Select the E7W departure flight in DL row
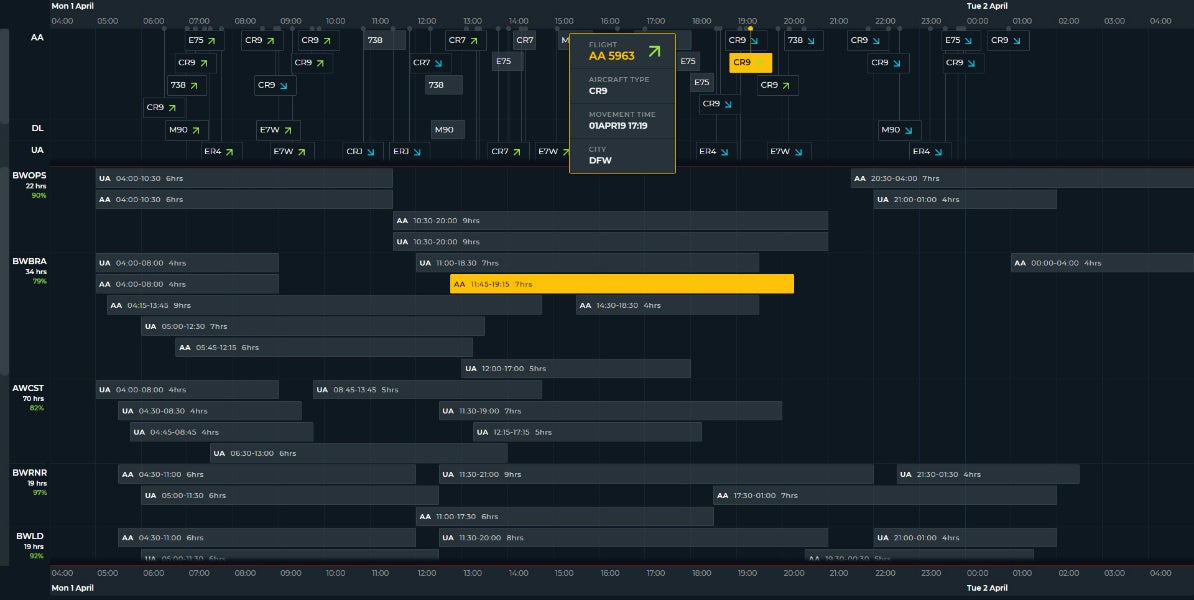 coord(278,130)
